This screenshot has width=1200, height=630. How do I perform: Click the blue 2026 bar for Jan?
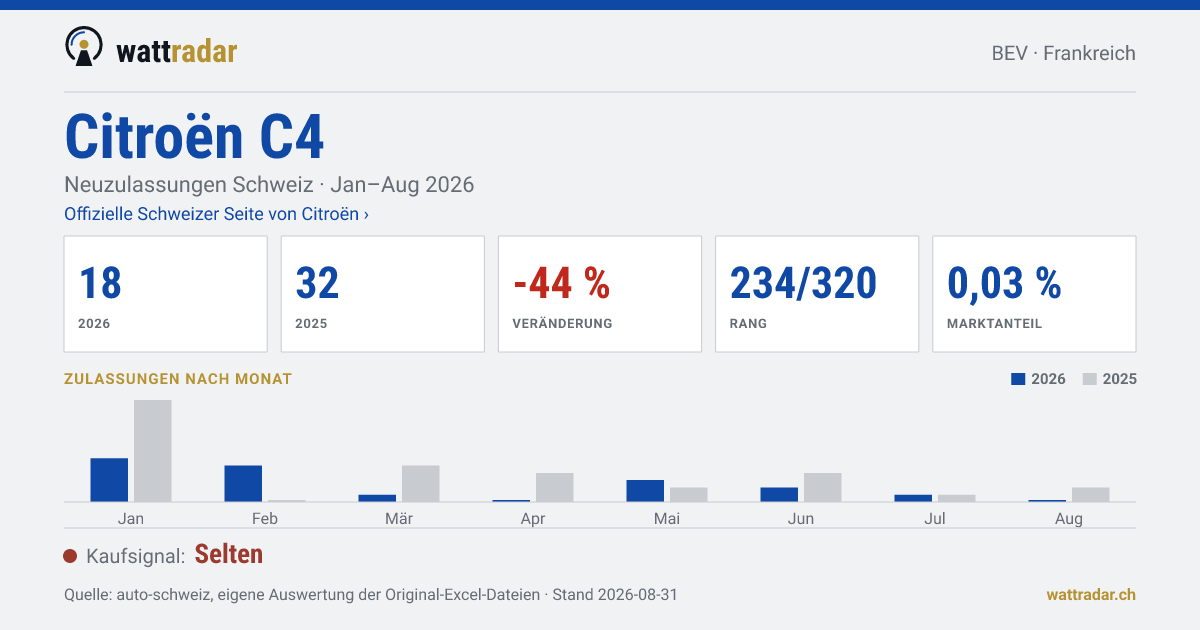coord(109,480)
